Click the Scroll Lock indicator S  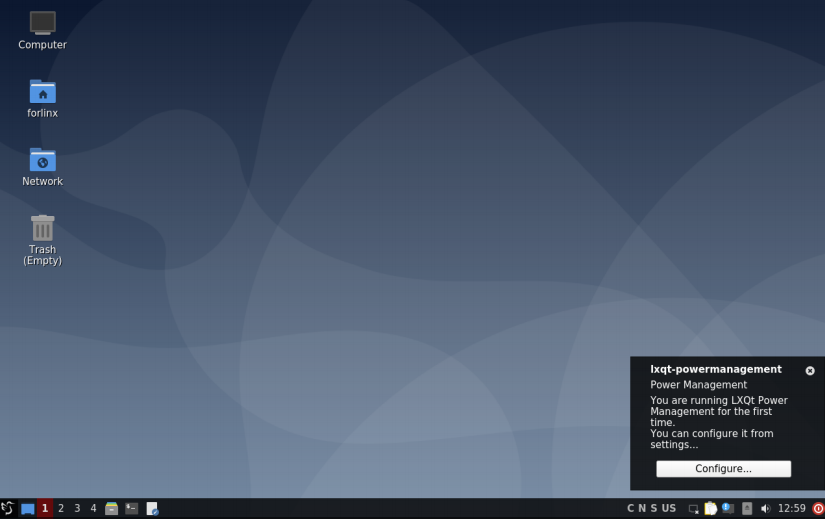653,508
